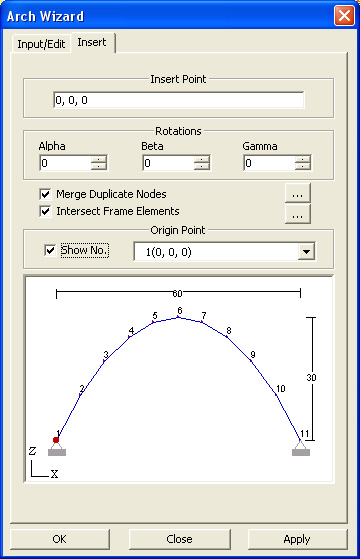Screen dimensions: 360x559
Task: Click the Apply button
Action: (x=297, y=539)
